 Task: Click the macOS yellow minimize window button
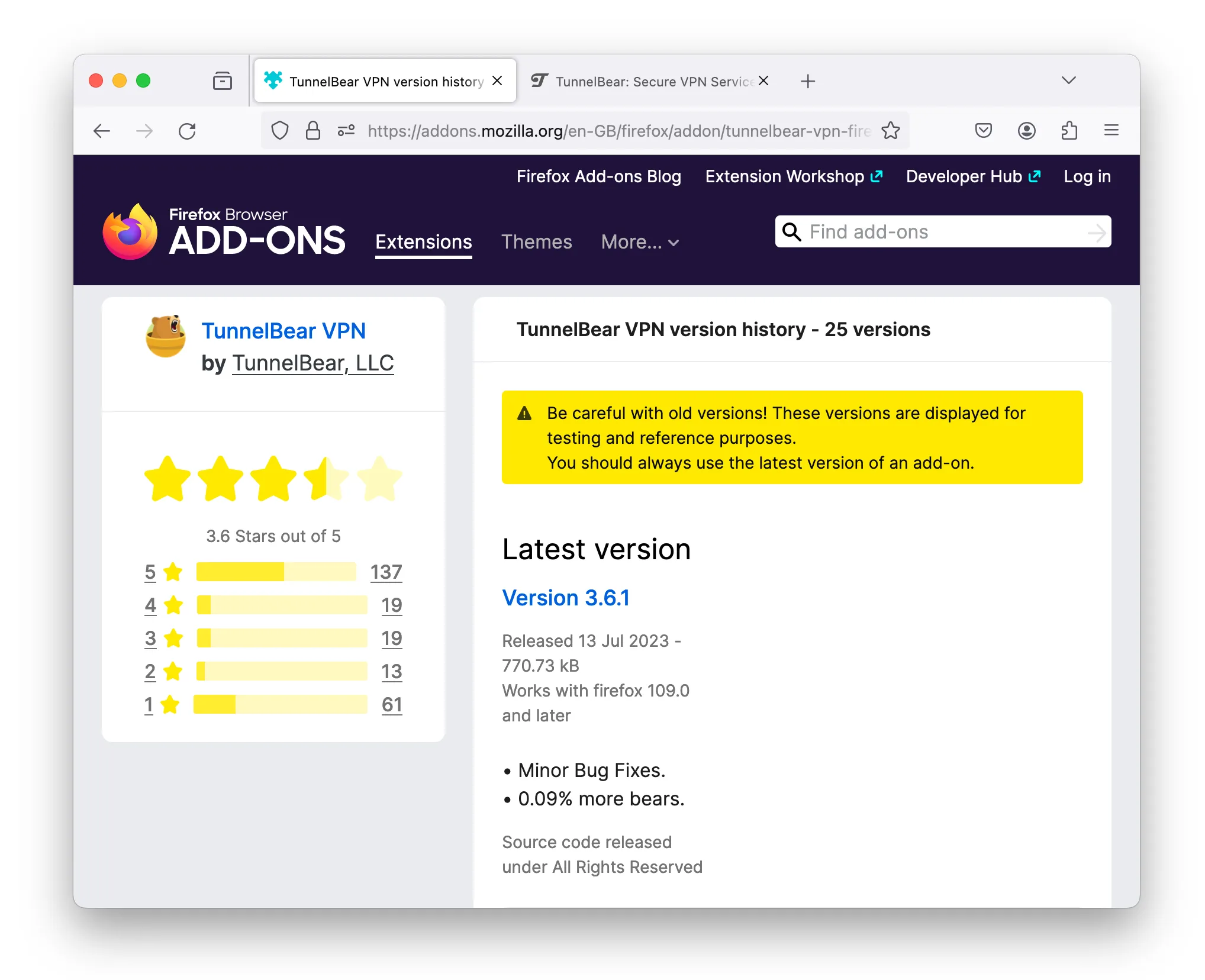click(120, 80)
